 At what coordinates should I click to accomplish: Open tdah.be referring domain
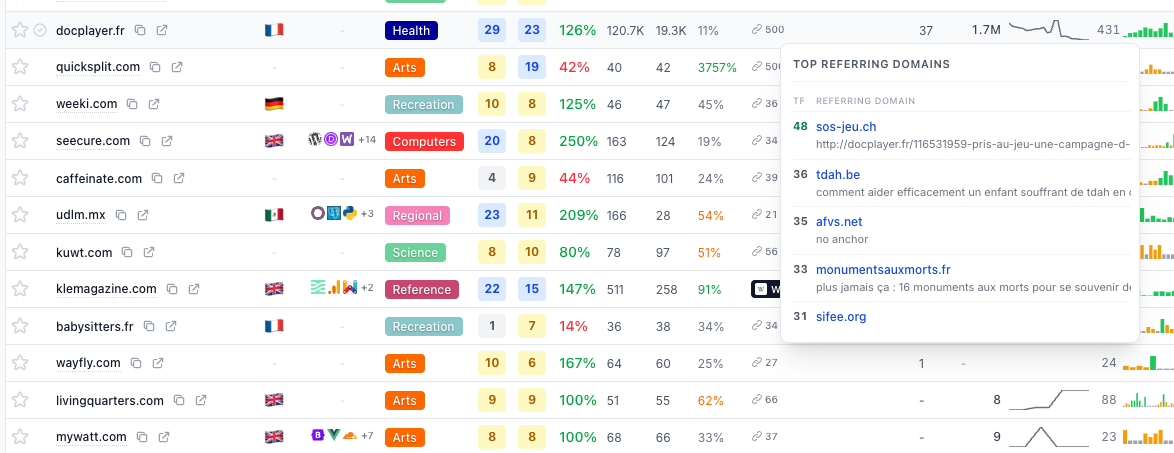tap(838, 174)
